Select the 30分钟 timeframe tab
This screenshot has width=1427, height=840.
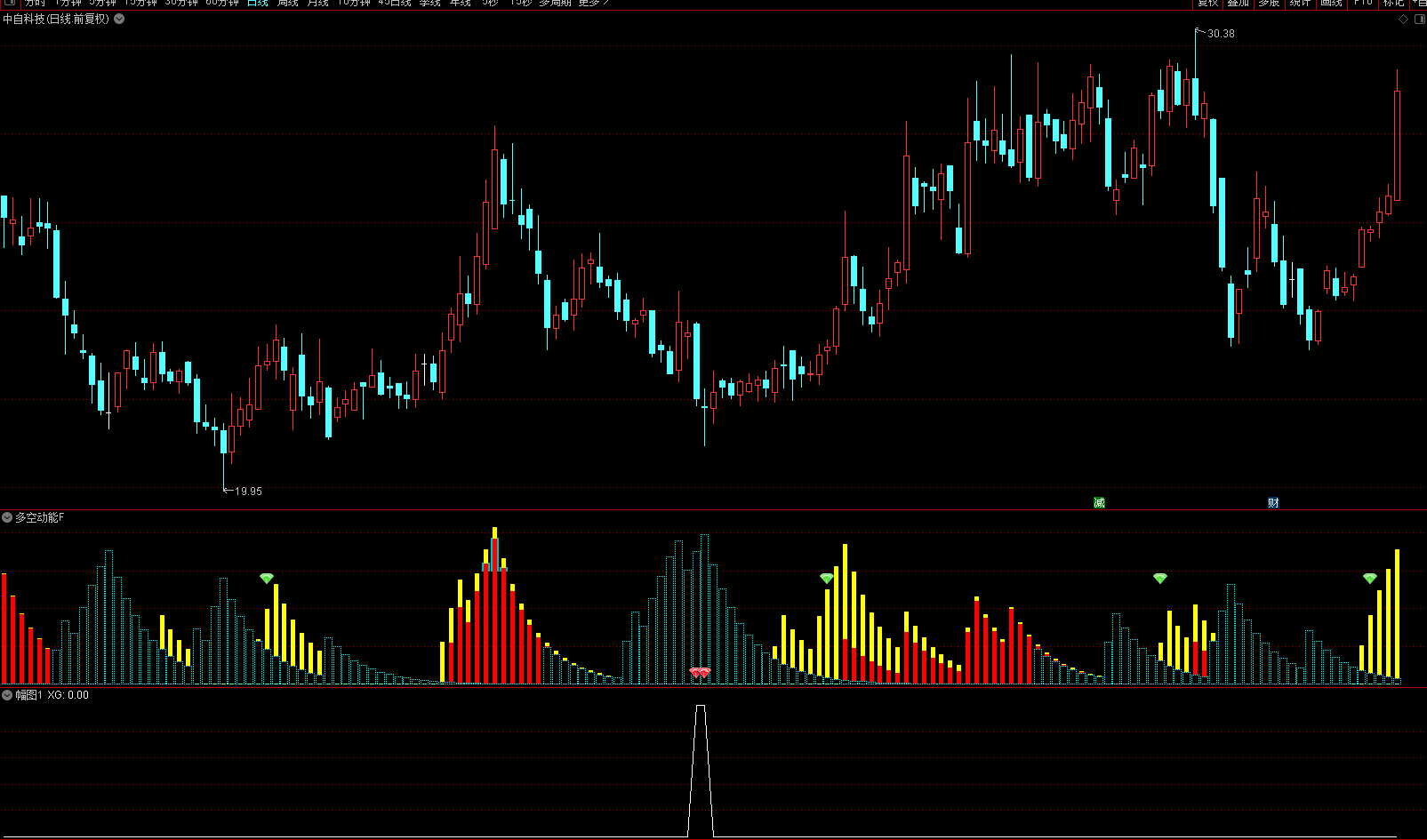click(181, 4)
